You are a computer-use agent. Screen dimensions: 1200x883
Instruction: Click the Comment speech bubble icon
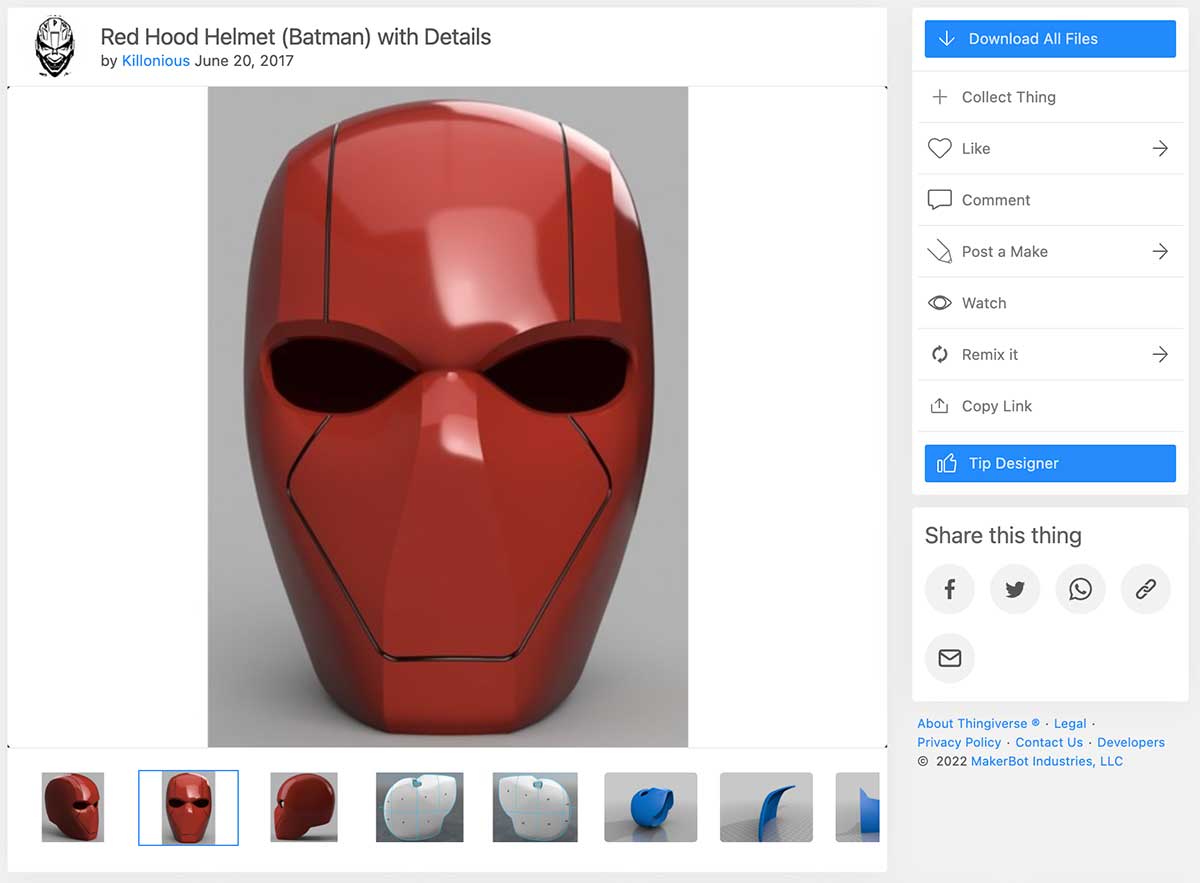(940, 199)
